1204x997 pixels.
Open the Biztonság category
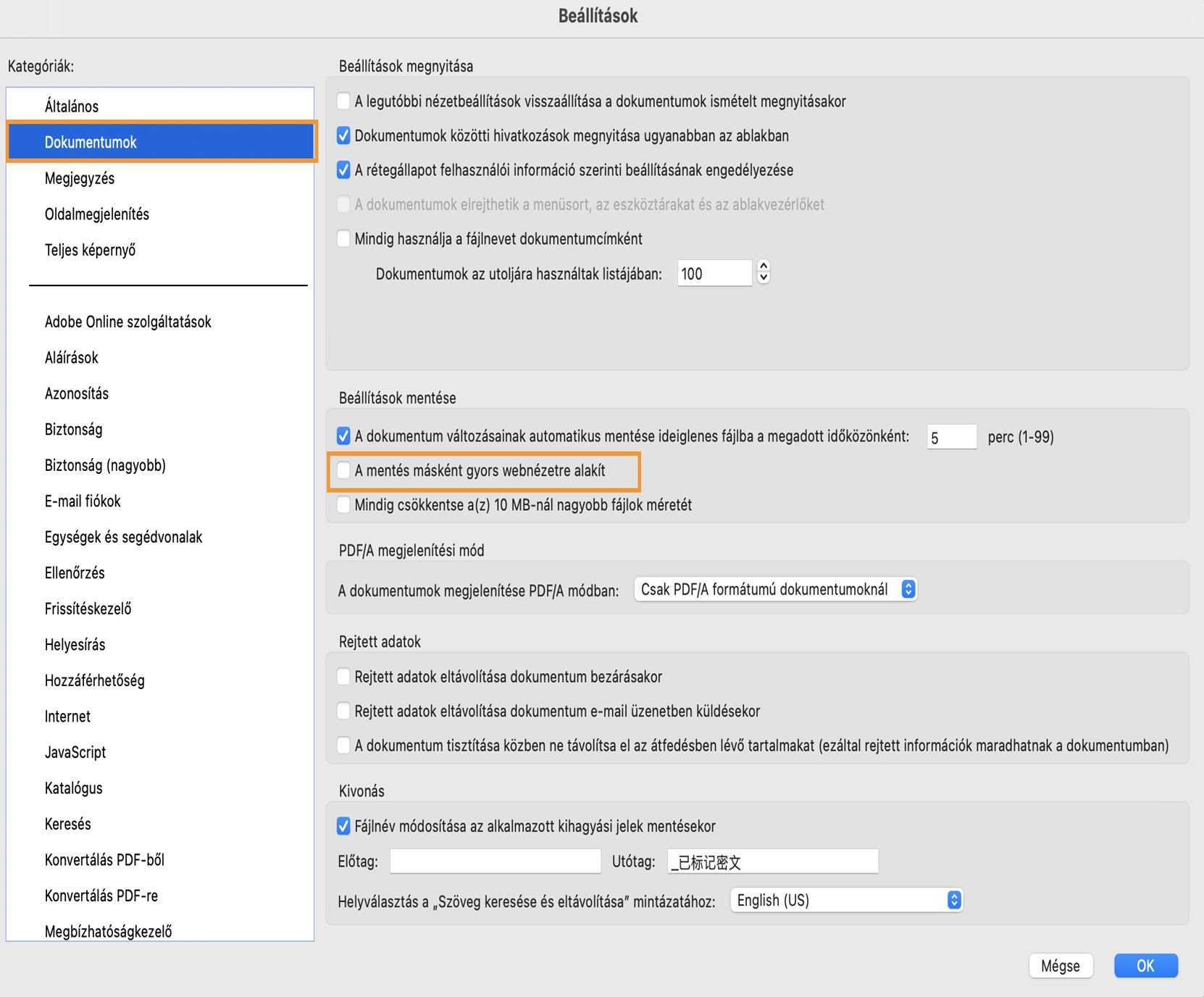[74, 430]
